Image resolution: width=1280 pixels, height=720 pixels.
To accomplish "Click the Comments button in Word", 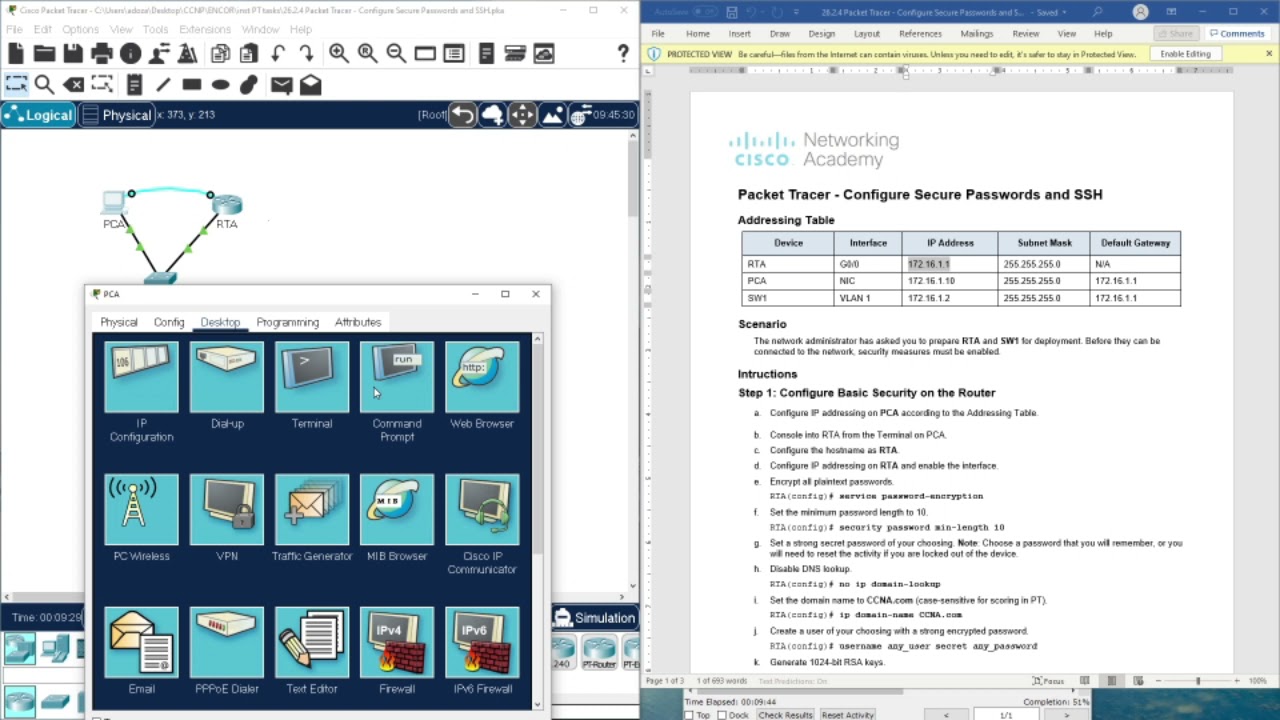I will pyautogui.click(x=1236, y=33).
